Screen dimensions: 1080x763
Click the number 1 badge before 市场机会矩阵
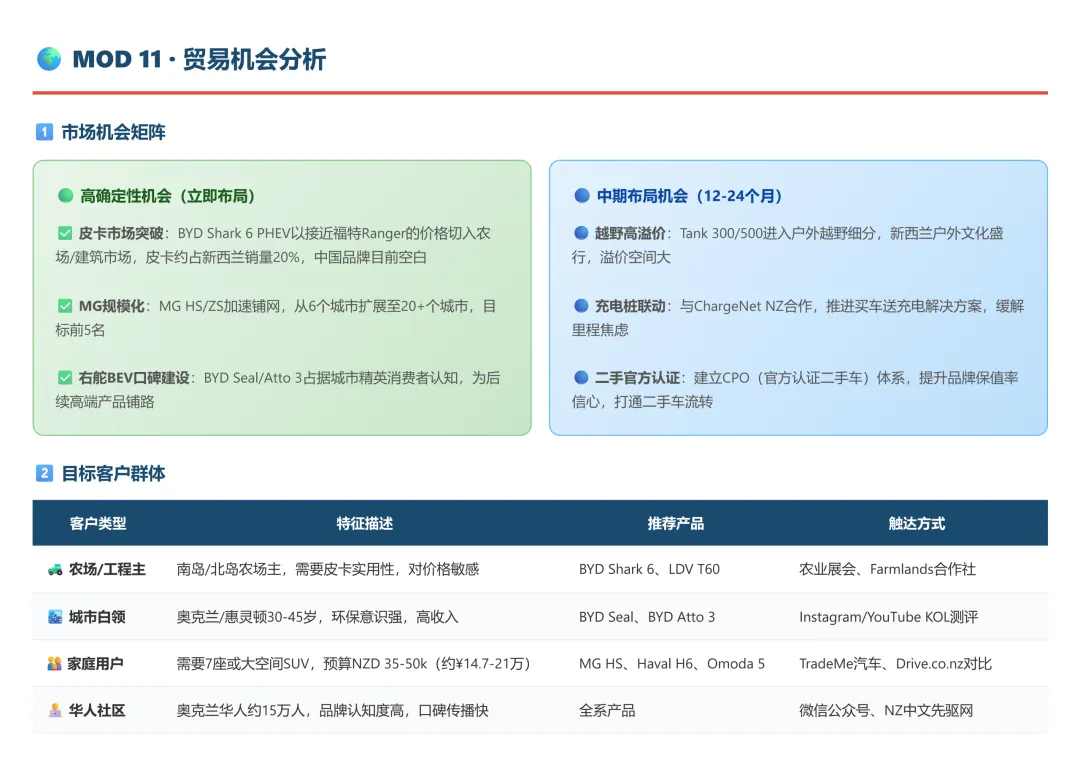click(44, 132)
